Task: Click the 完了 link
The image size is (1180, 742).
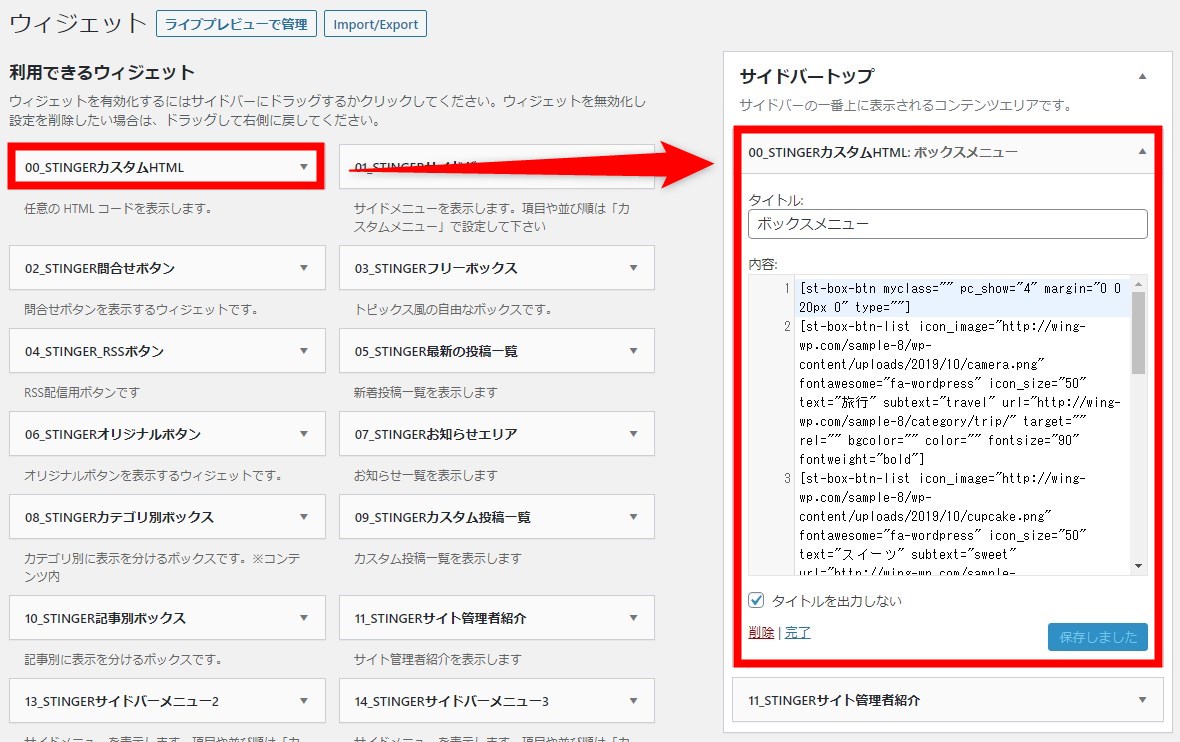Action: (x=797, y=632)
